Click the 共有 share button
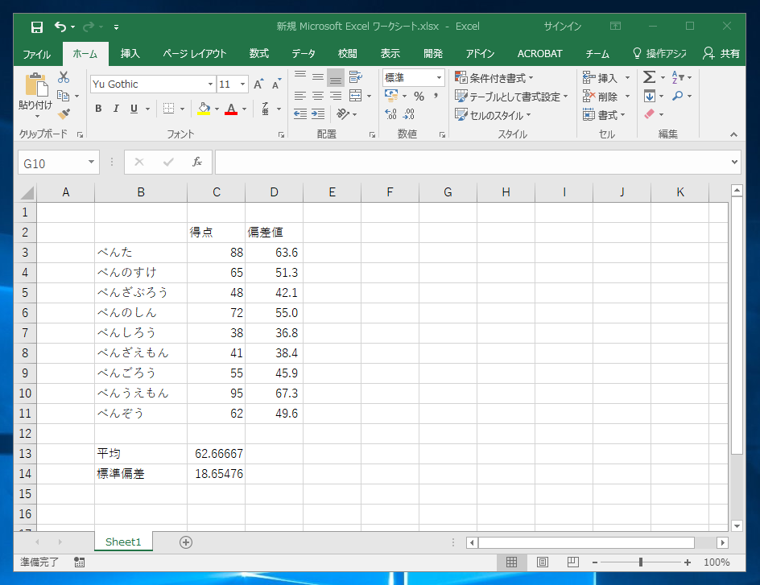 721,54
